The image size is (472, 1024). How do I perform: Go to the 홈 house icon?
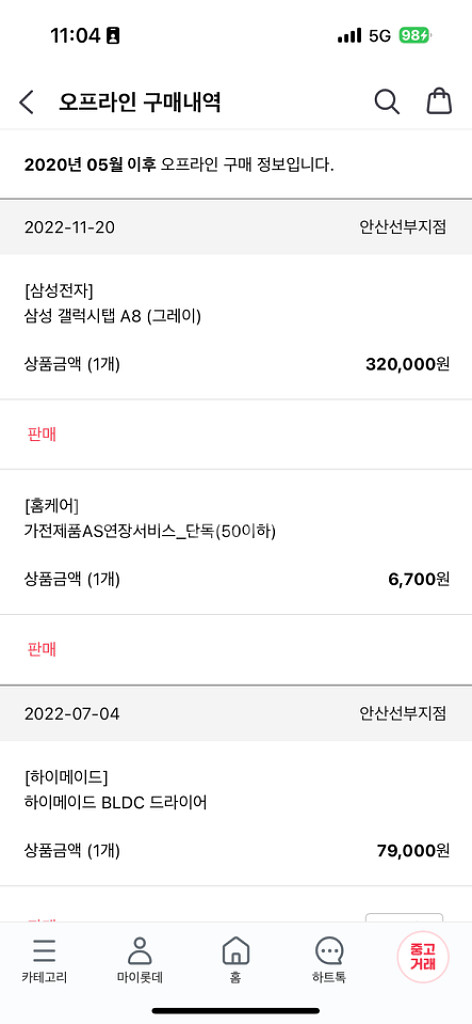[x=236, y=951]
